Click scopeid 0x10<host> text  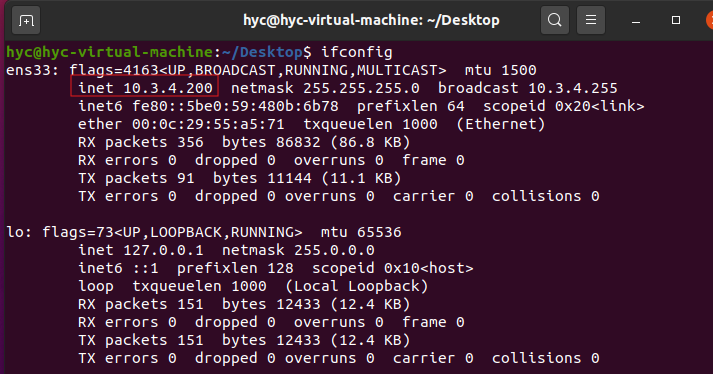pos(392,268)
